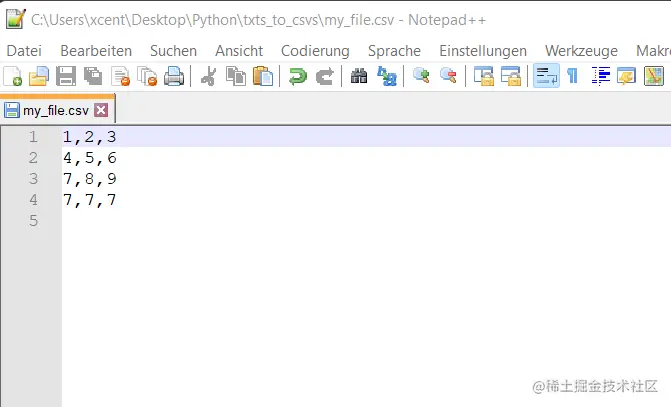The width and height of the screenshot is (671, 407).
Task: Place cursor in text line 7,8,9
Action: pyautogui.click(x=89, y=179)
